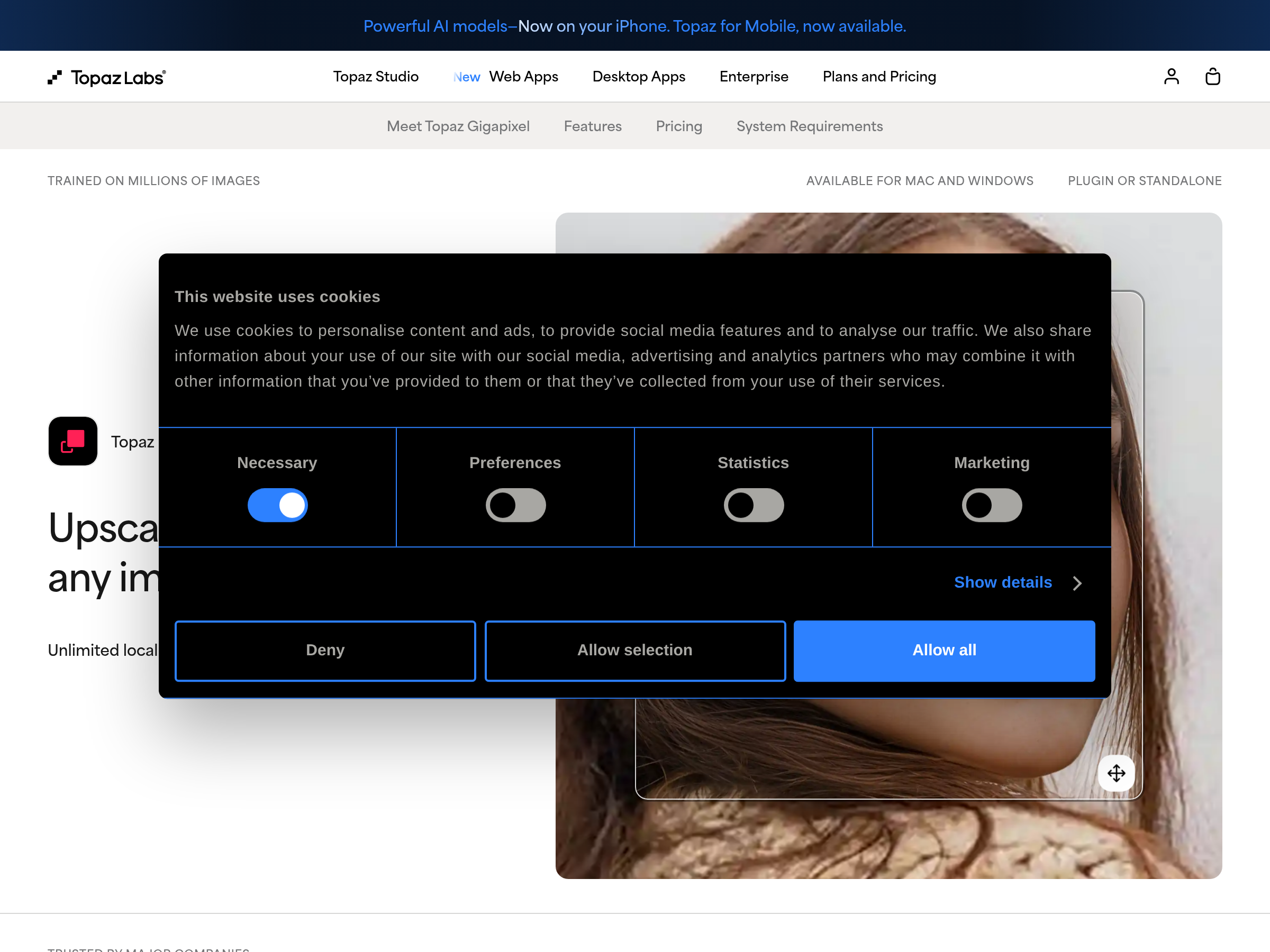
Task: Jump to the Features section
Action: pos(593,126)
